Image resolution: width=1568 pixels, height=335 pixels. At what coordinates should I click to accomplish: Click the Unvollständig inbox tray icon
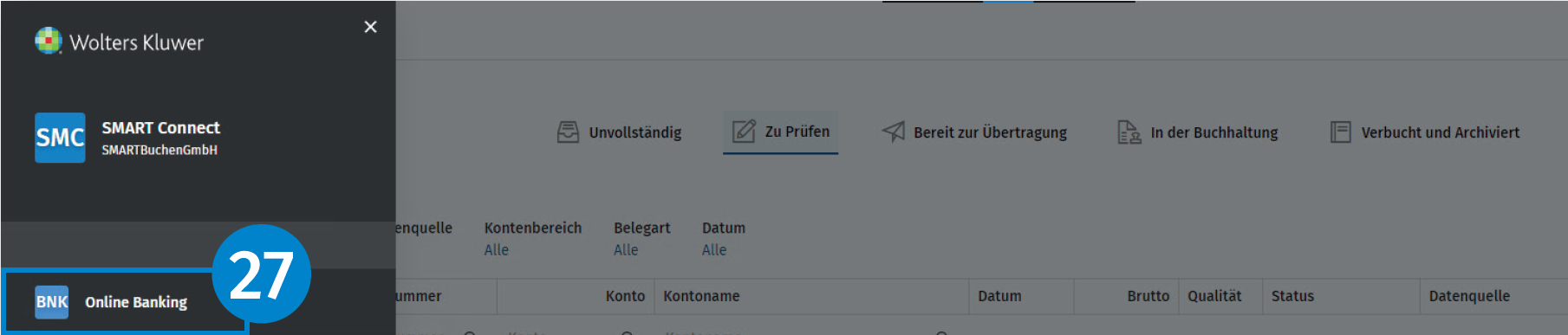pos(568,132)
